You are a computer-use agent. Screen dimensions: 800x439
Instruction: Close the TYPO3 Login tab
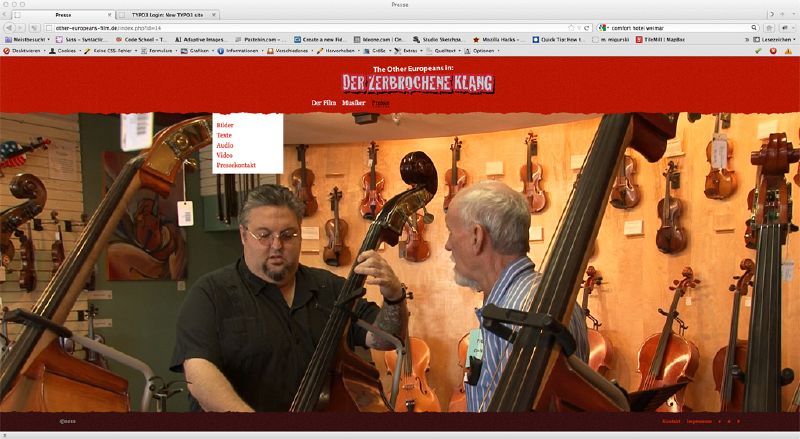tap(214, 15)
